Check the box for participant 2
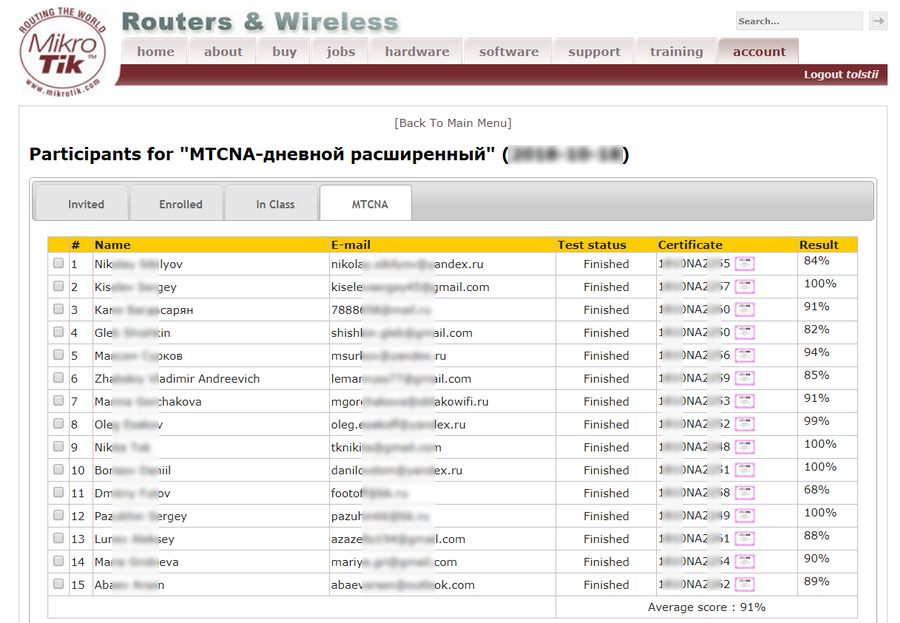 pyautogui.click(x=59, y=286)
